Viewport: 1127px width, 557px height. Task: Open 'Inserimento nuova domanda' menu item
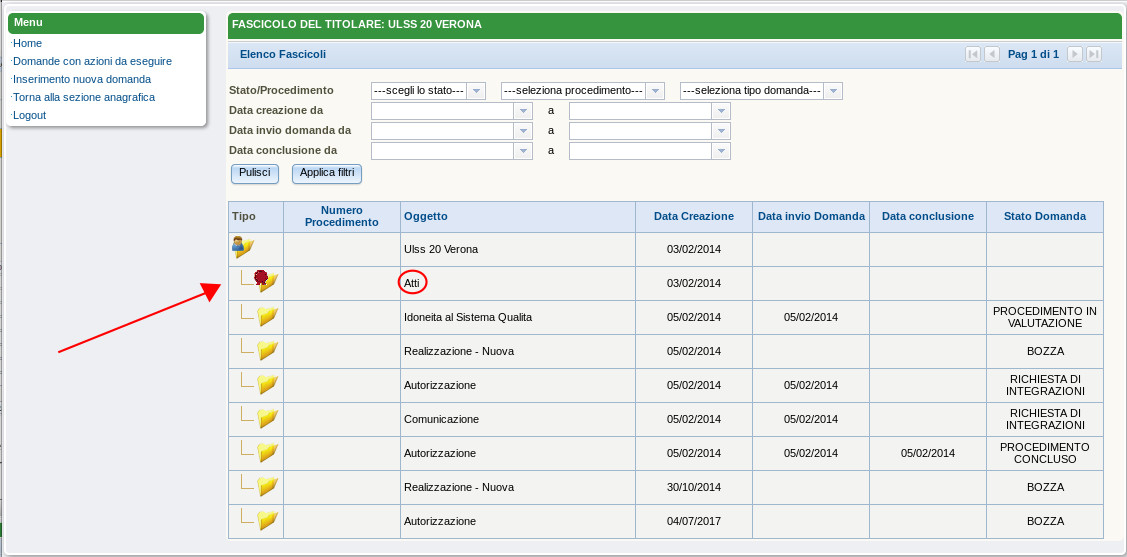pyautogui.click(x=82, y=79)
